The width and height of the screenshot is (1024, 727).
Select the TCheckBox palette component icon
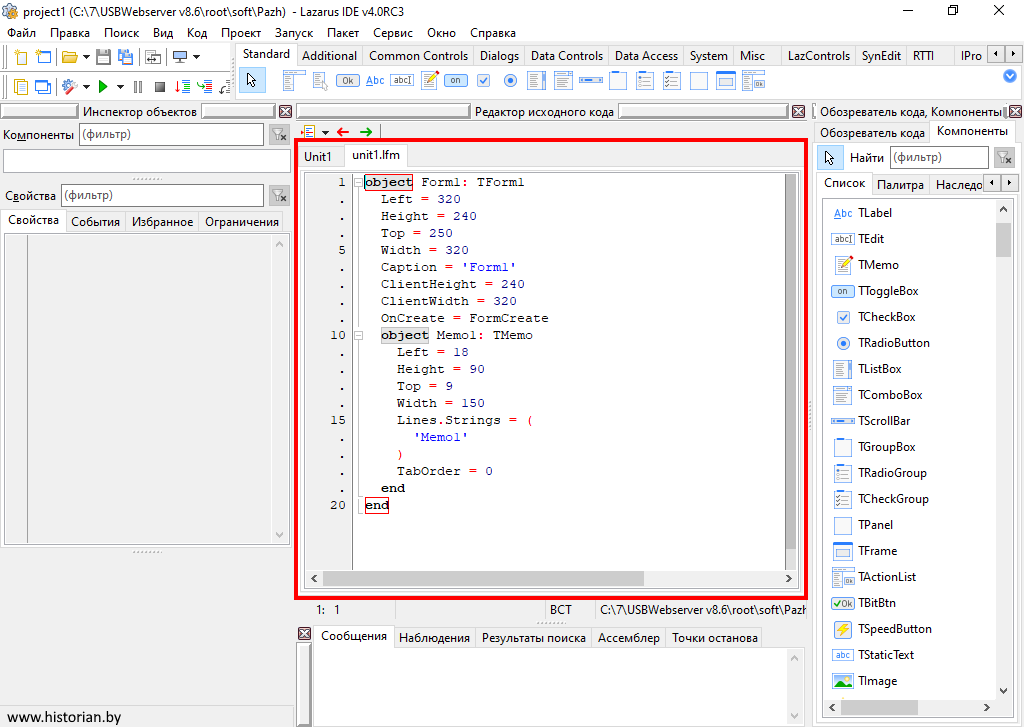(484, 80)
